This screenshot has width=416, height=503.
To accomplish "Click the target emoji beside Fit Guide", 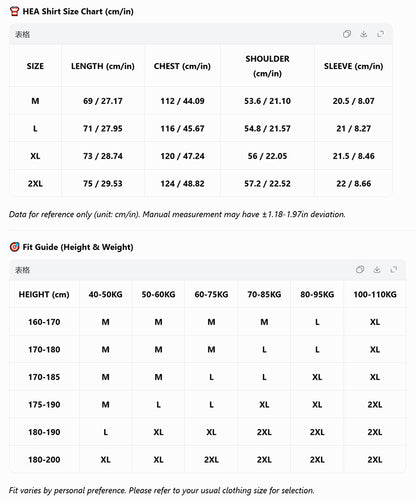I will click(14, 247).
